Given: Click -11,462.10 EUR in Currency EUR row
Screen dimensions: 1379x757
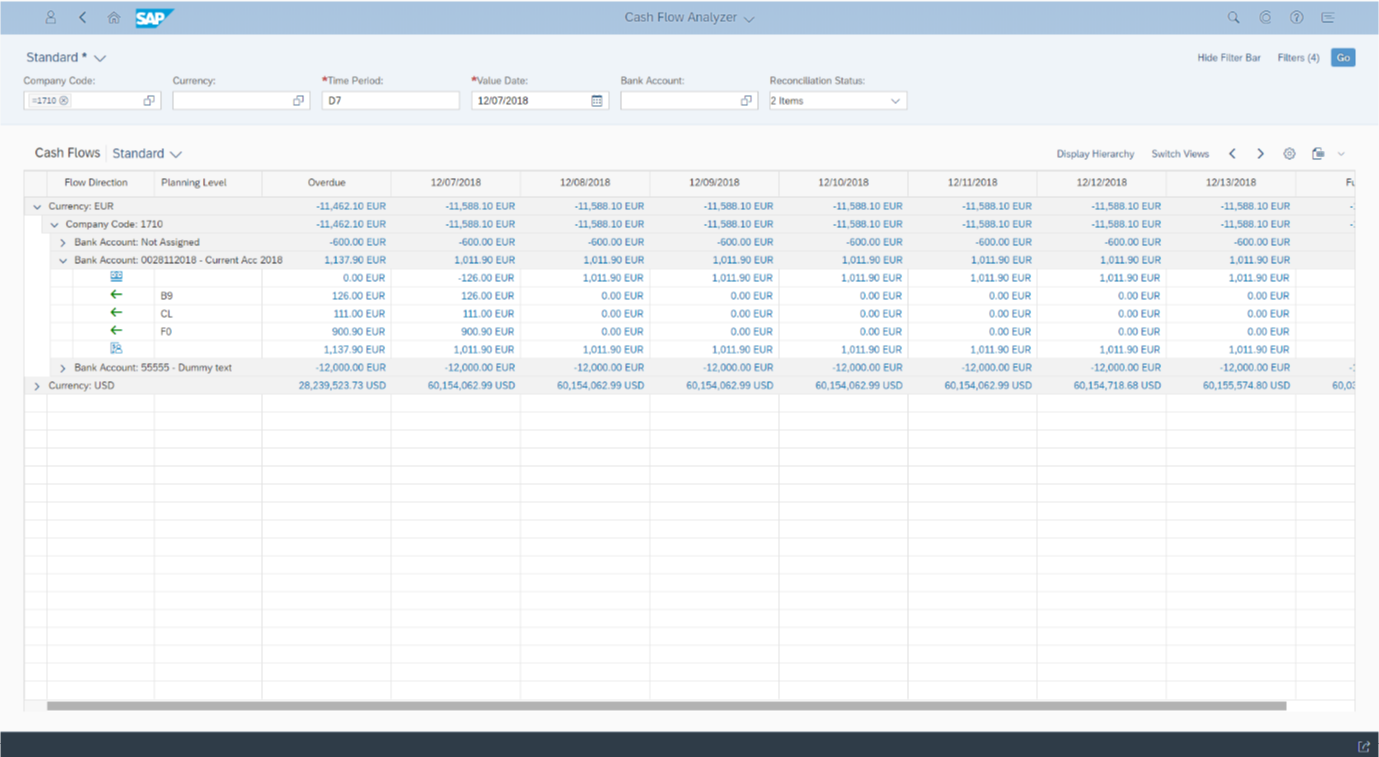Looking at the screenshot, I should pos(351,206).
